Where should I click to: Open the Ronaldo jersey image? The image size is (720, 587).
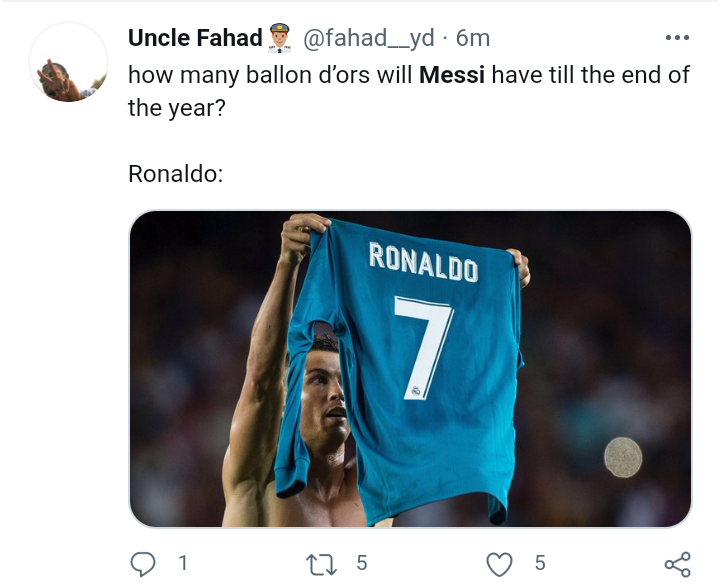[410, 369]
